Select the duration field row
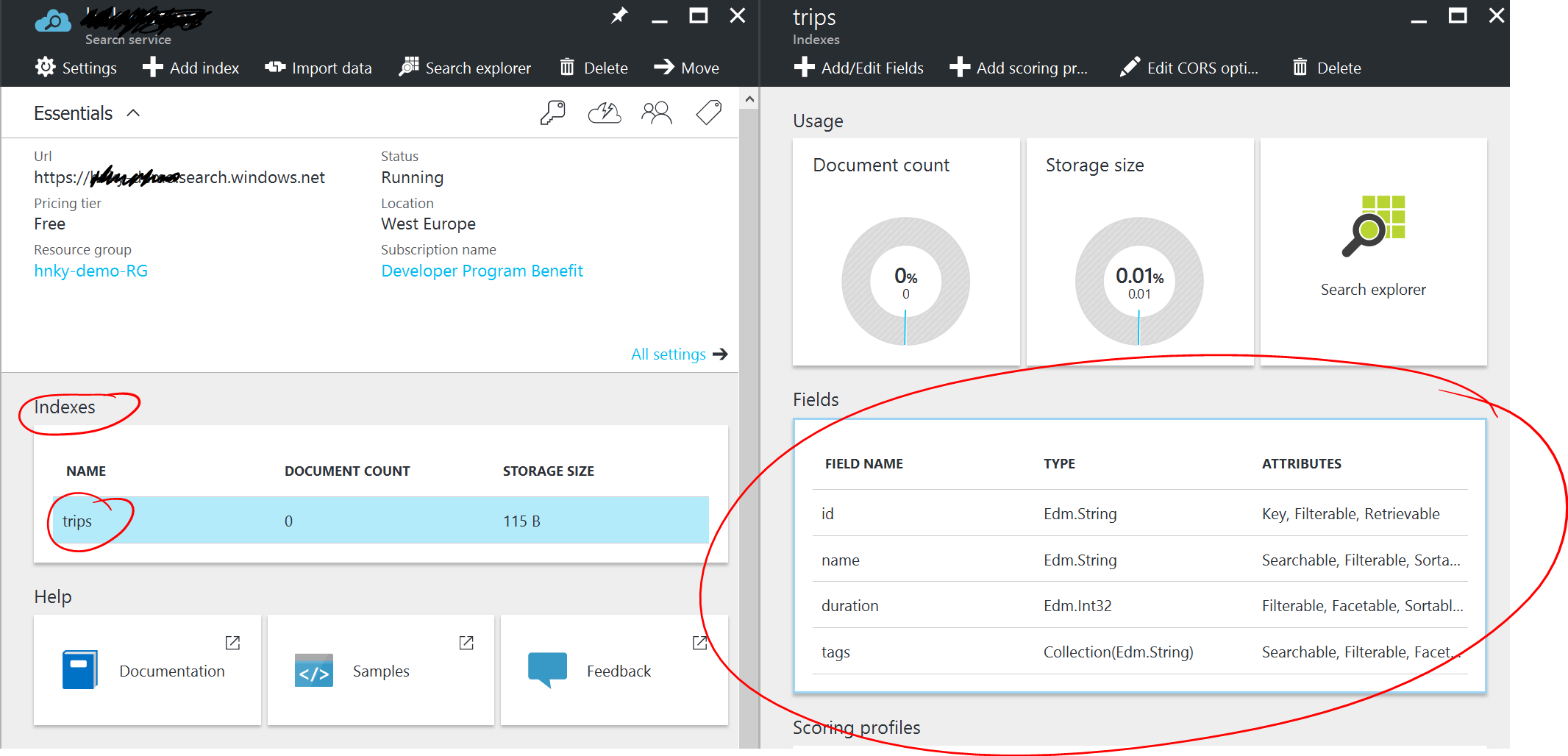 pyautogui.click(x=1140, y=605)
